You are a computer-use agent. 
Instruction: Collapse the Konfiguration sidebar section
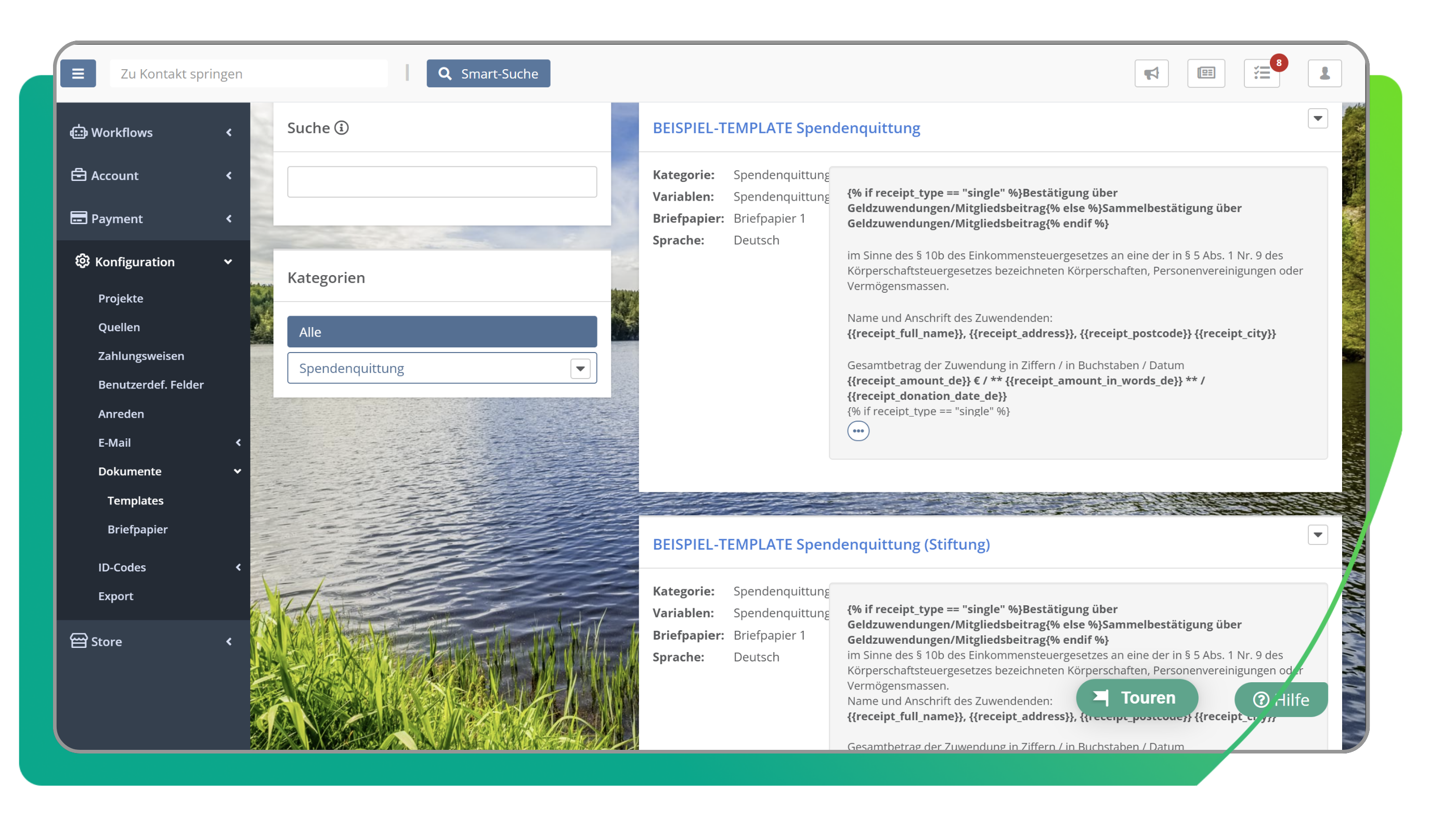click(x=152, y=262)
